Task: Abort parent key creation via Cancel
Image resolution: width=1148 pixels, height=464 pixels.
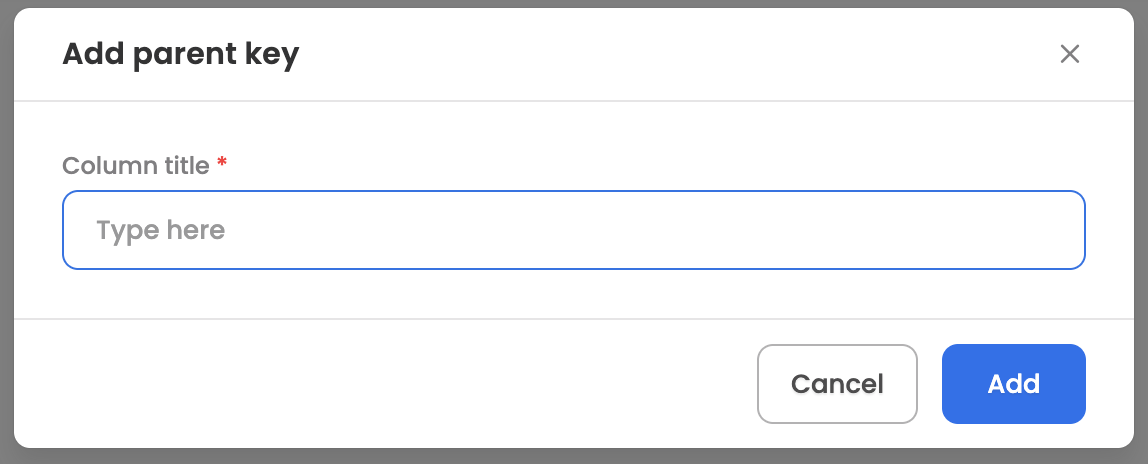Action: pos(837,383)
